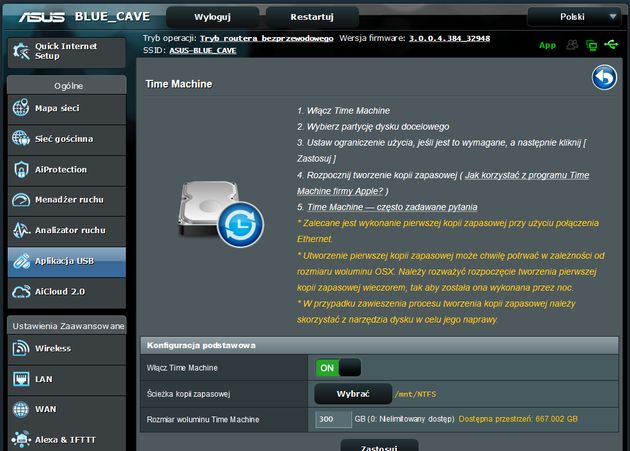The width and height of the screenshot is (630, 451).
Task: Click the ASUS logo
Action: click(x=41, y=17)
